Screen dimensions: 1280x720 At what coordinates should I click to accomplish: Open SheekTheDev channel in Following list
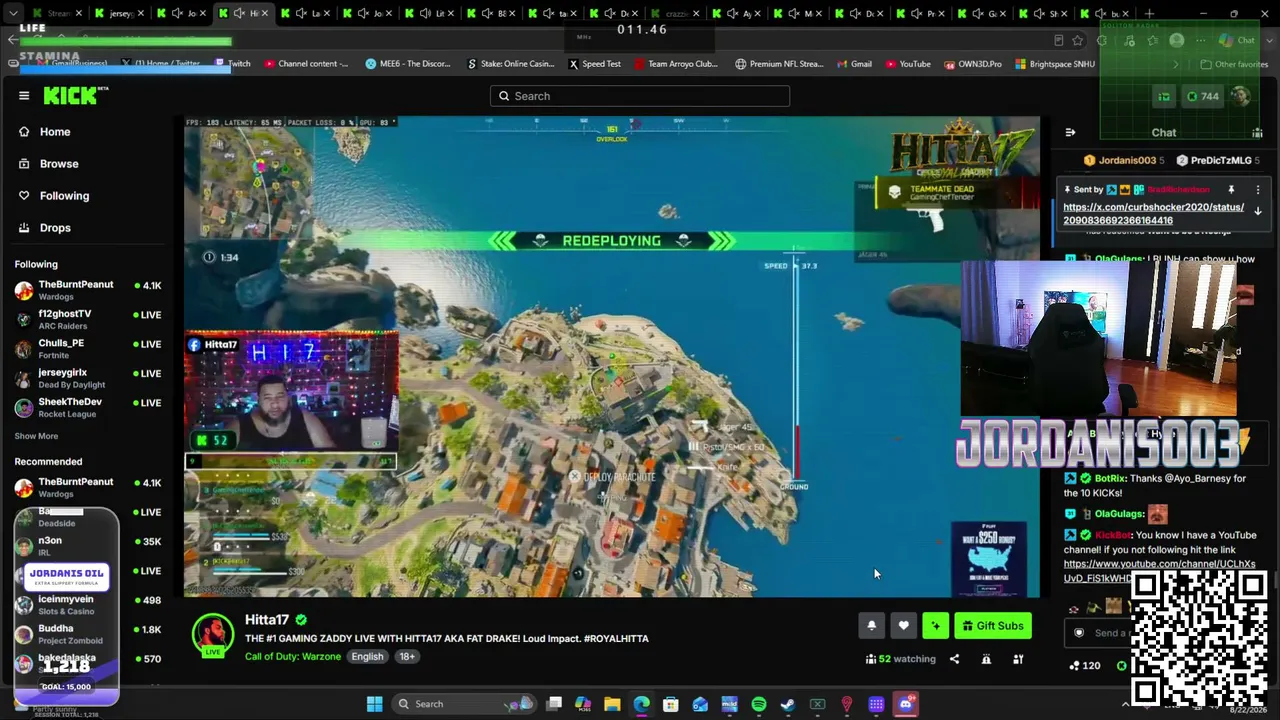click(88, 407)
